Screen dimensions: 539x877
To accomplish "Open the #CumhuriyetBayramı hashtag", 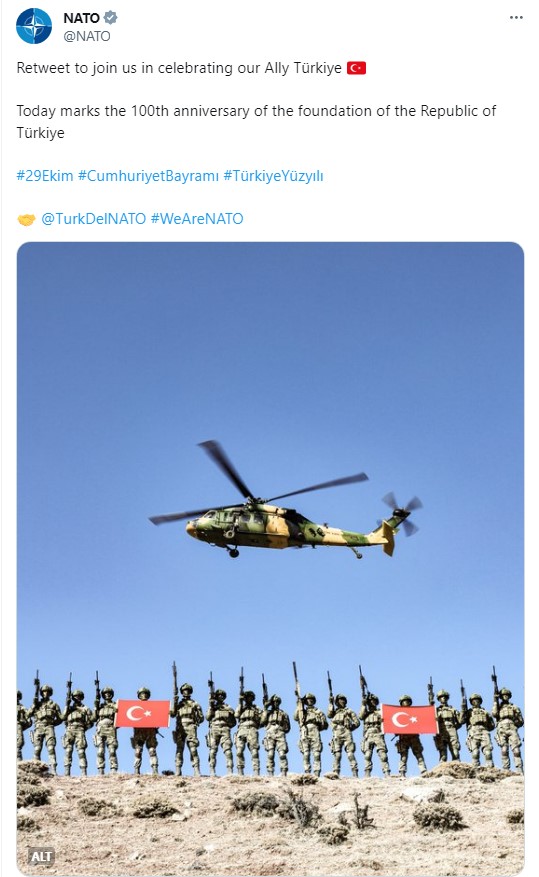I will tap(148, 176).
